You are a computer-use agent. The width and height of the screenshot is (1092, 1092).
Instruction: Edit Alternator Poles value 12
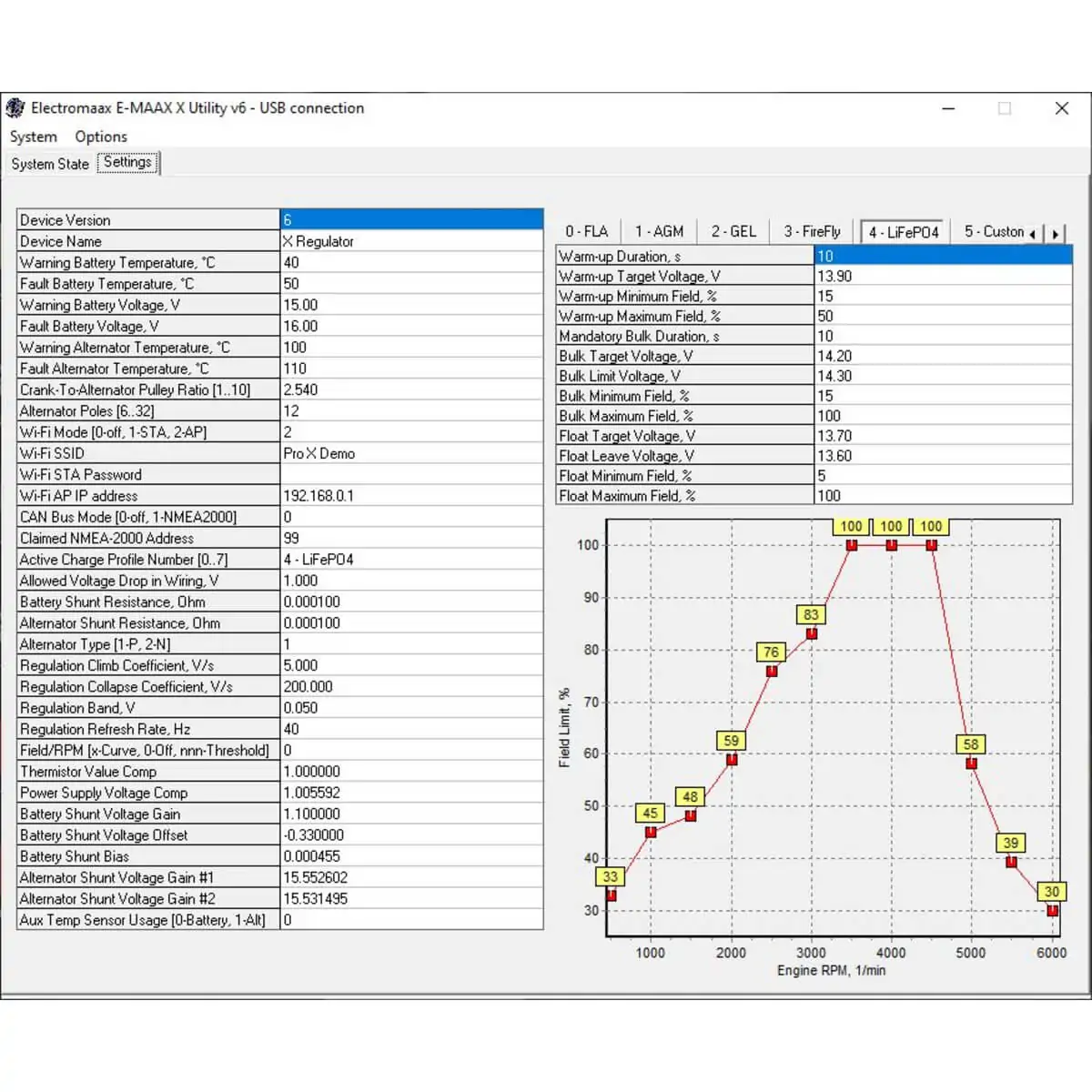(411, 410)
